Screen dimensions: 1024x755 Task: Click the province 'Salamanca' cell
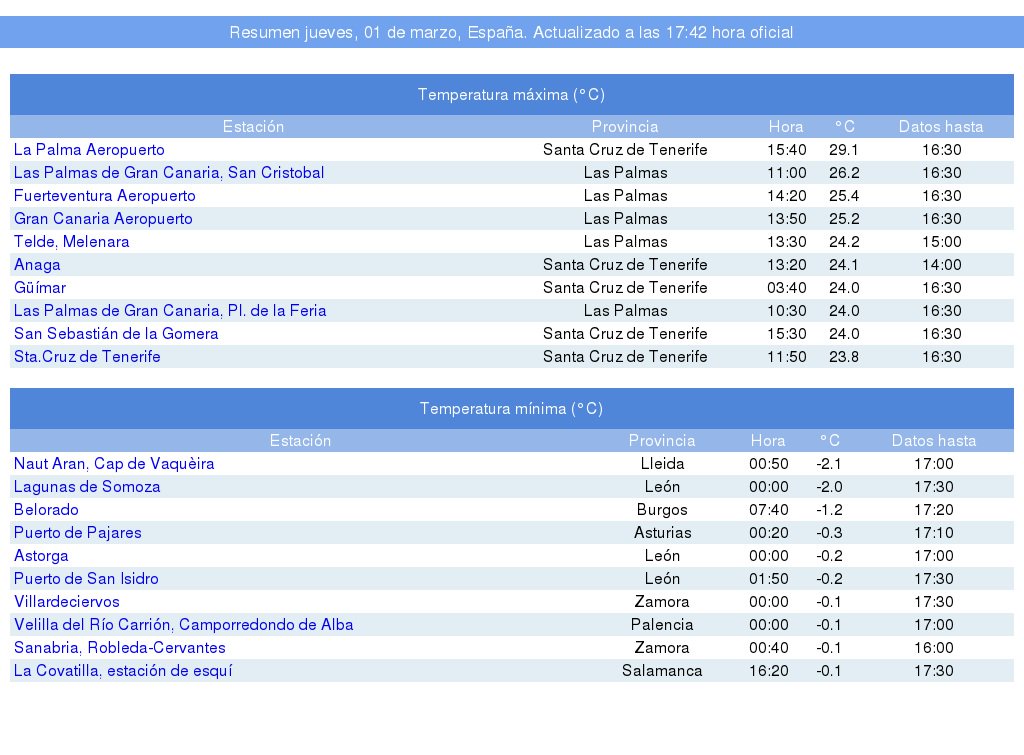pos(662,671)
